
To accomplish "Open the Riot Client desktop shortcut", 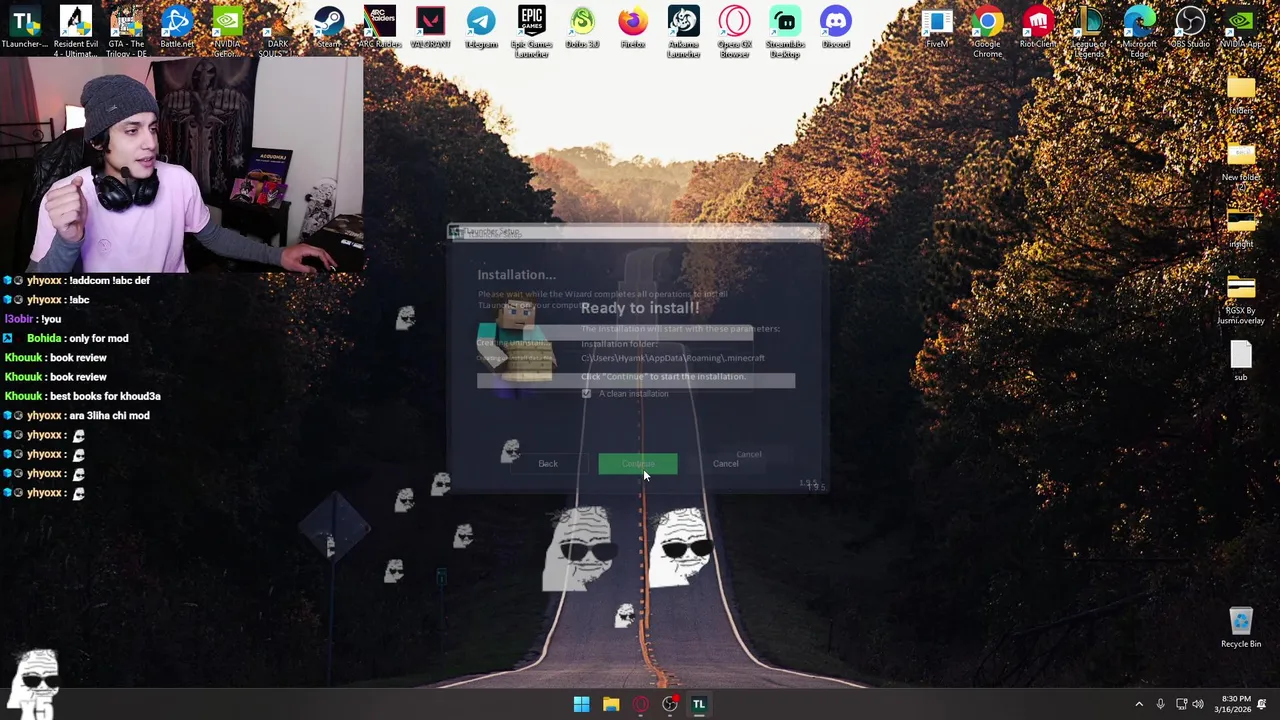I will [1038, 27].
